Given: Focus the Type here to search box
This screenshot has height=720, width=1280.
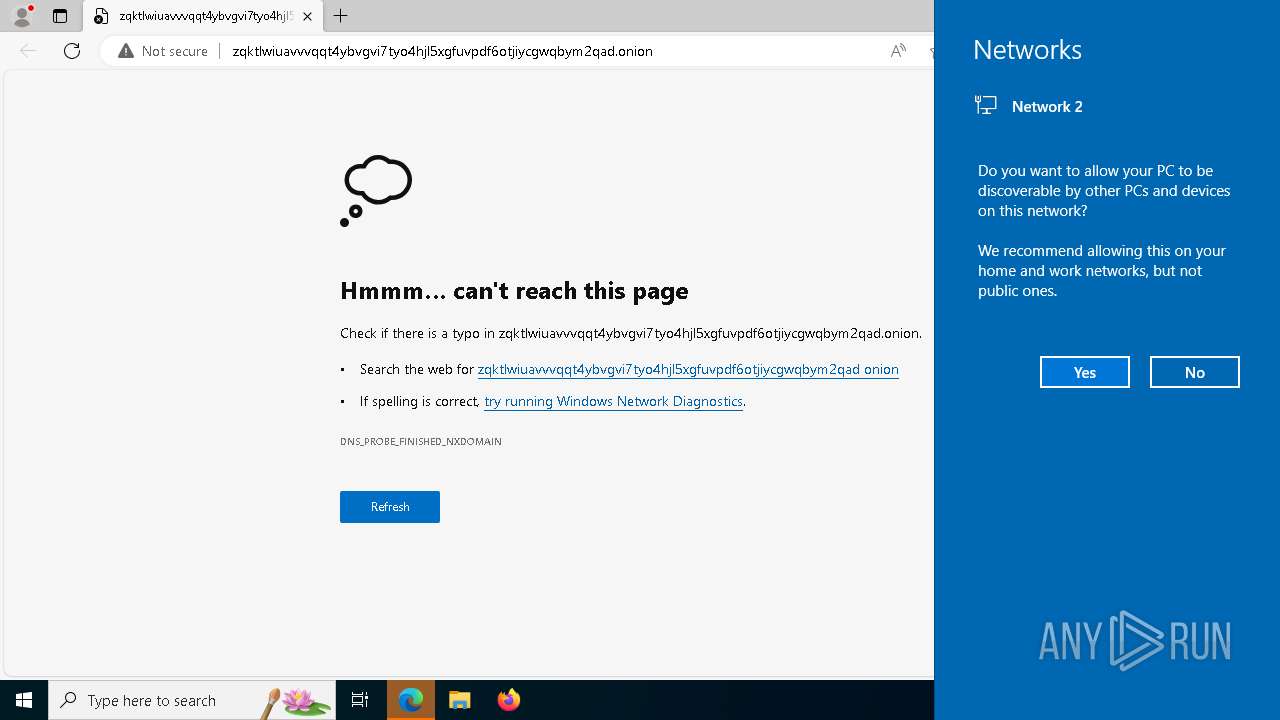Looking at the screenshot, I should click(192, 700).
